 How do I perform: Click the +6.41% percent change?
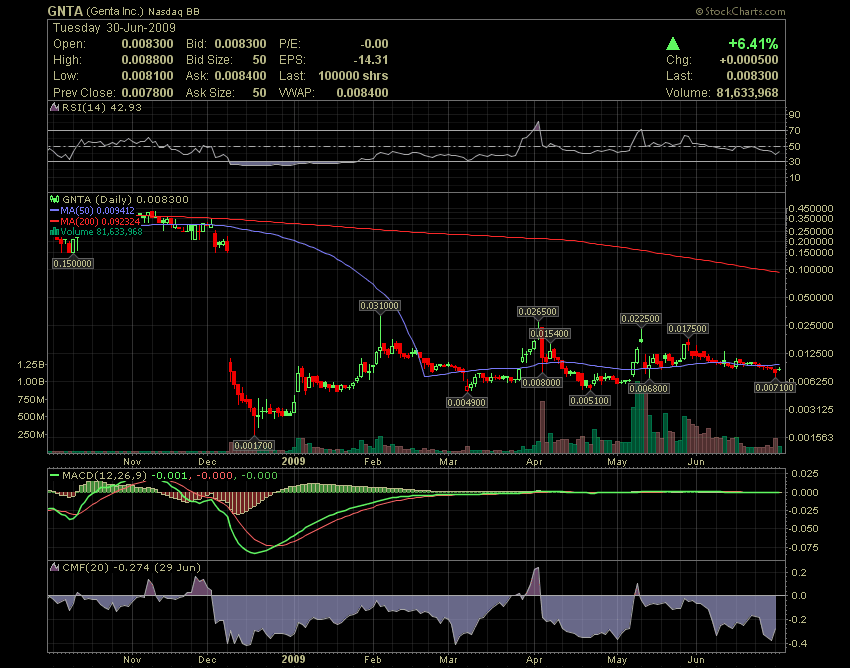[x=753, y=43]
